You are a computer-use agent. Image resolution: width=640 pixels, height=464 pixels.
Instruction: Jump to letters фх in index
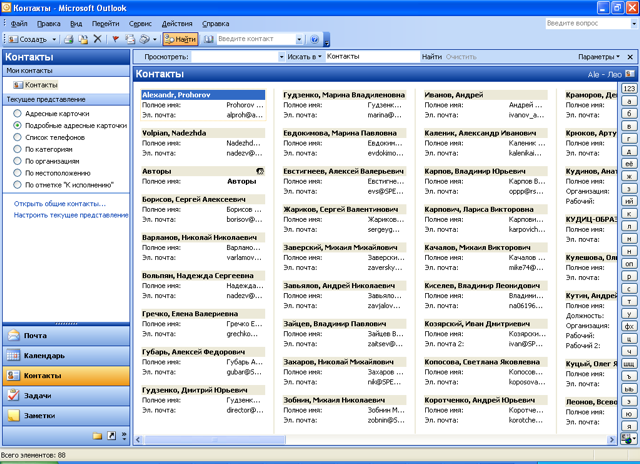click(629, 326)
